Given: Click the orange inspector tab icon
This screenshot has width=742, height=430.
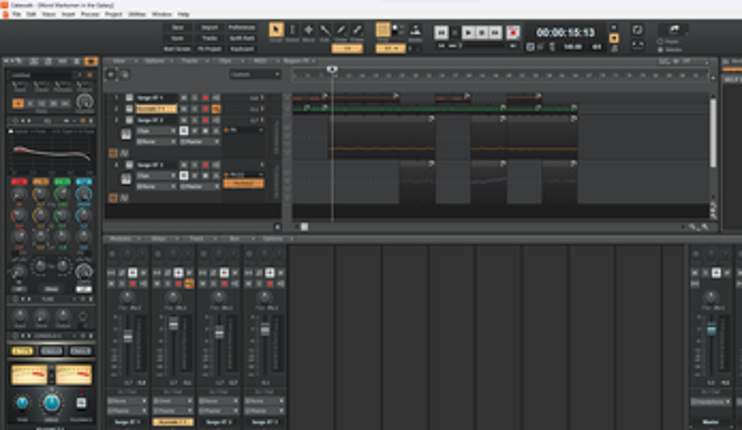Looking at the screenshot, I should (x=90, y=61).
